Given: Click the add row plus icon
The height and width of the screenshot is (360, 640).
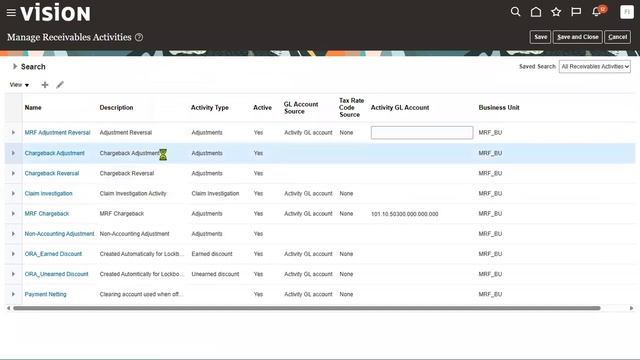Looking at the screenshot, I should (x=45, y=85).
